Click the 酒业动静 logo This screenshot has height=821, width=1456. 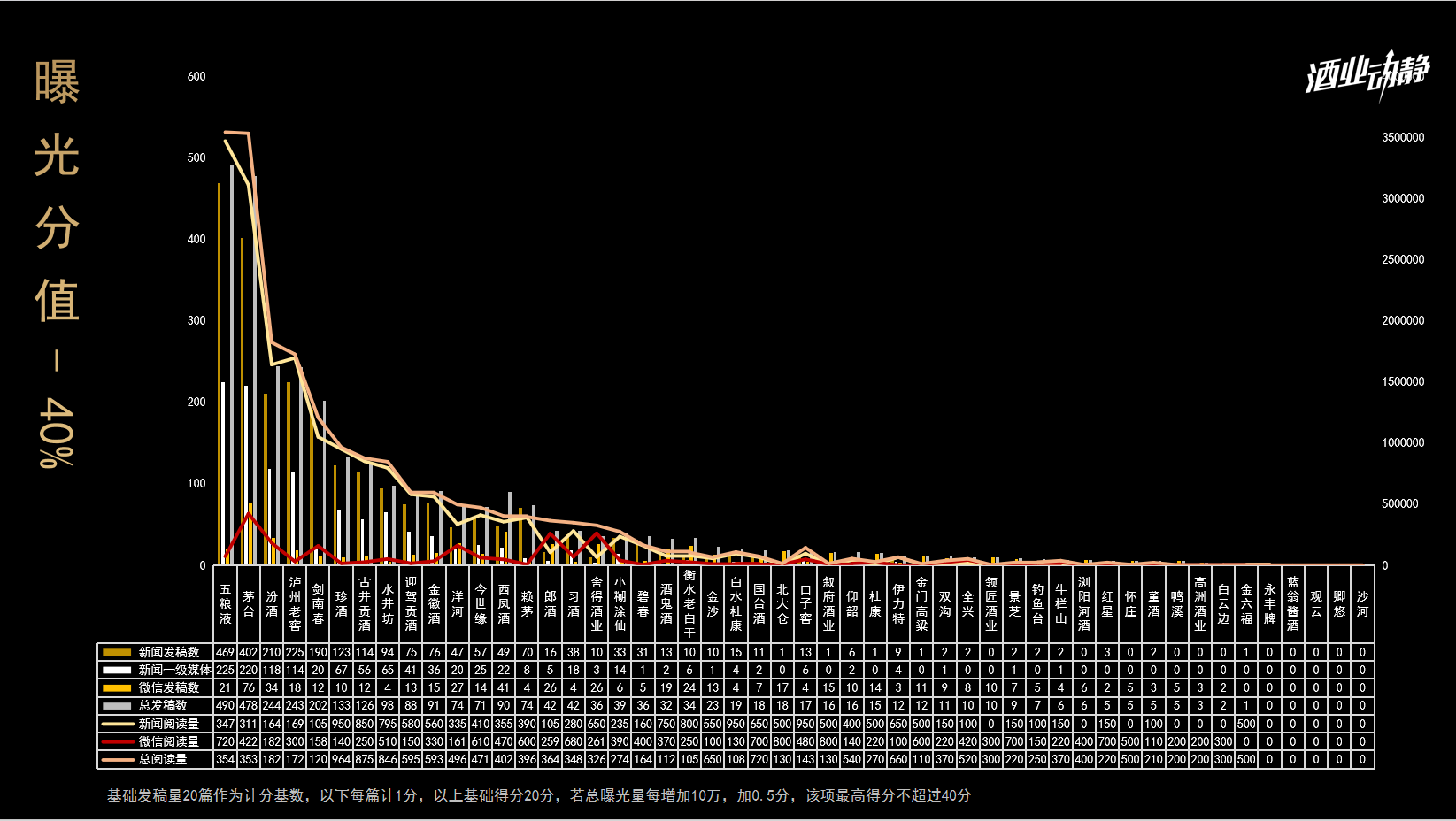[1367, 73]
